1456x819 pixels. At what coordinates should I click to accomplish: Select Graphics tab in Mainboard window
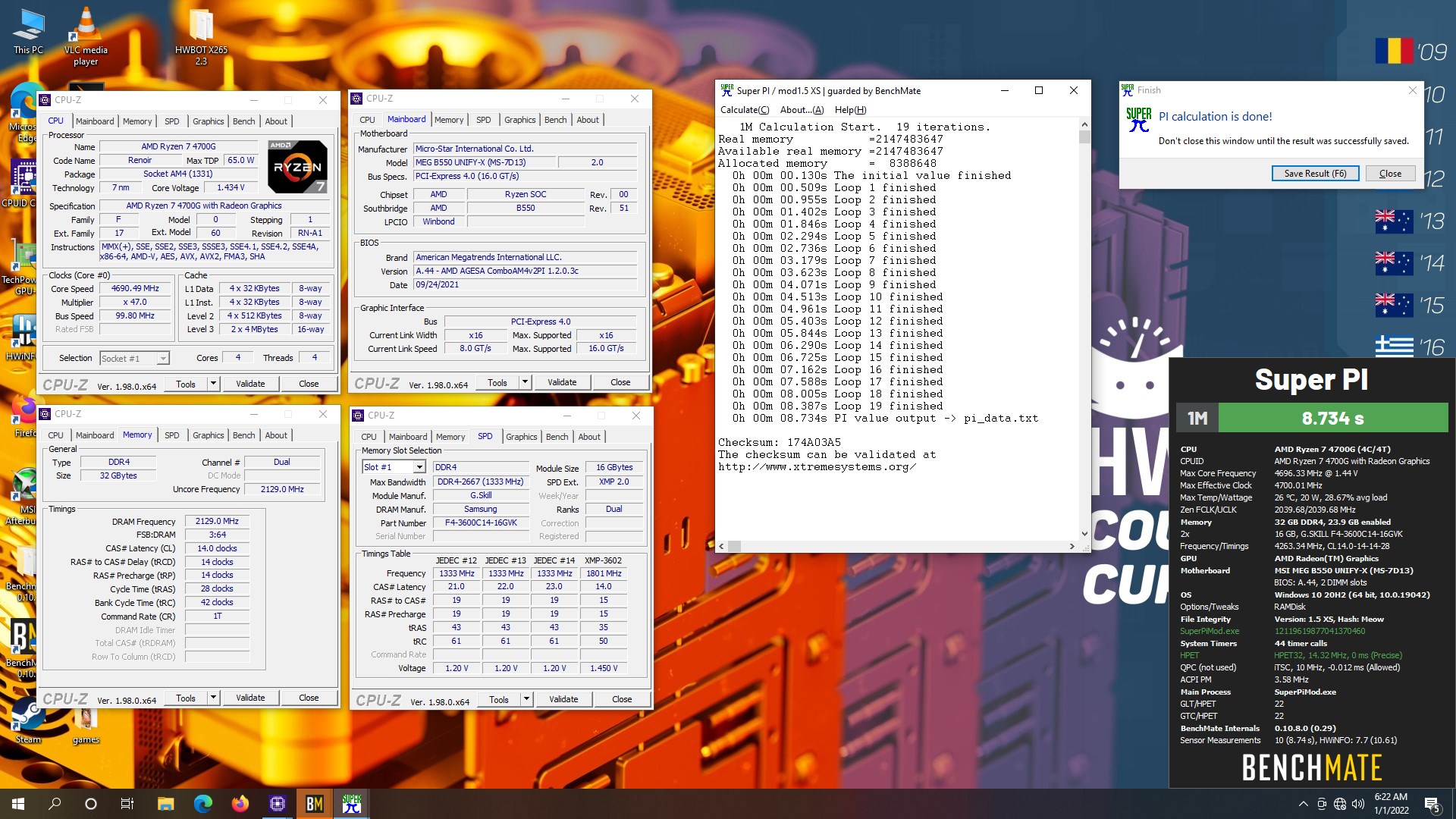[519, 120]
